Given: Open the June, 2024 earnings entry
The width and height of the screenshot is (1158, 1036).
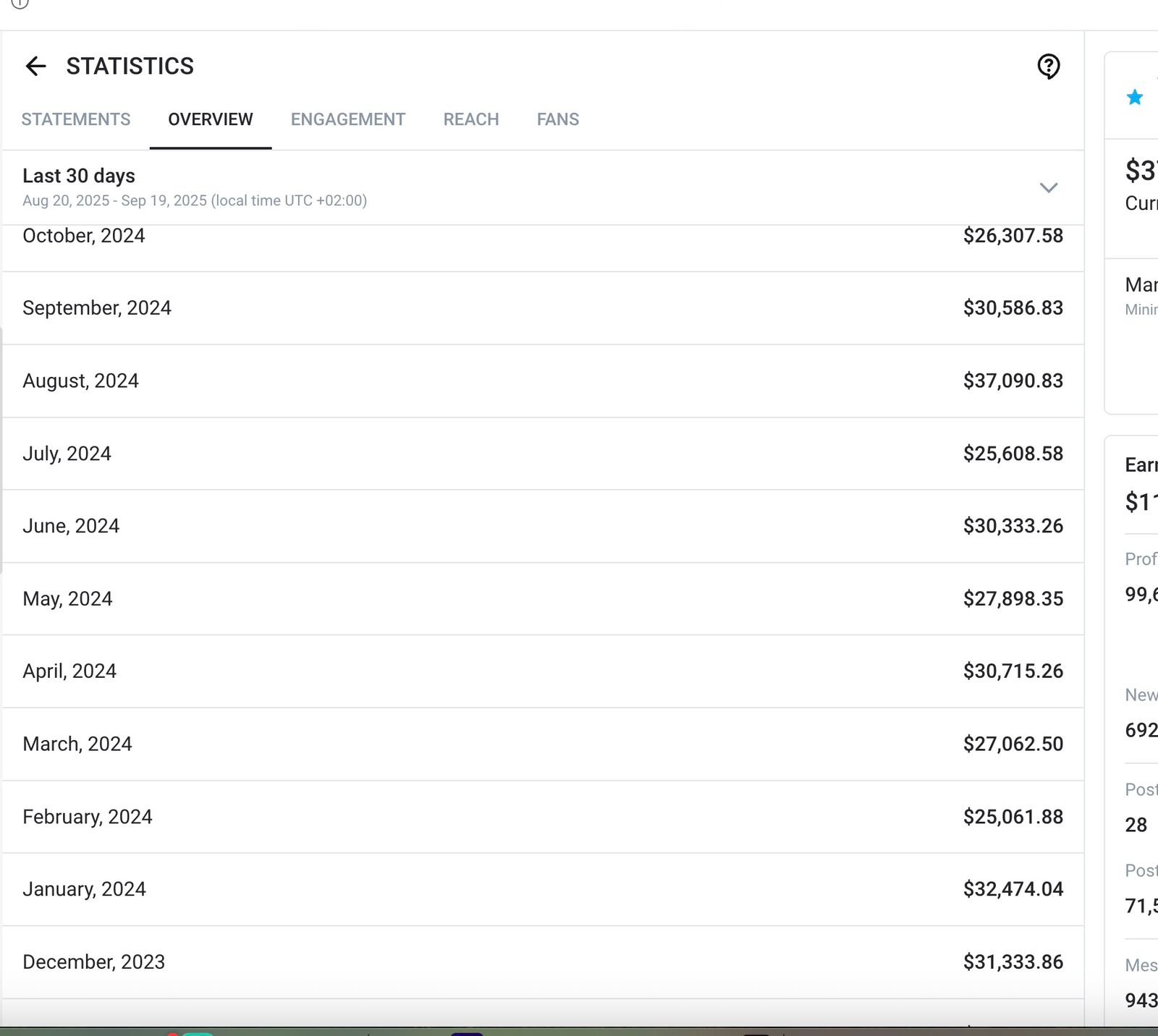Looking at the screenshot, I should click(x=543, y=526).
